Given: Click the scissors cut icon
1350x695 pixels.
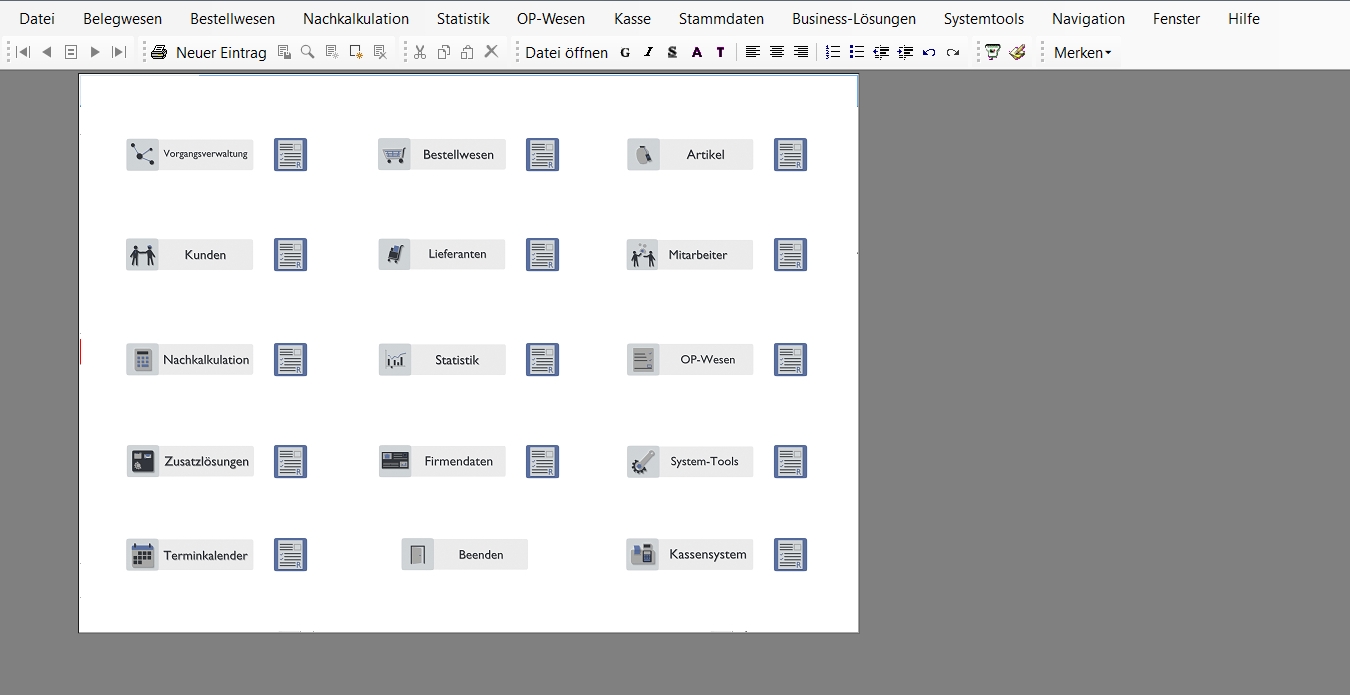Looking at the screenshot, I should tap(420, 52).
